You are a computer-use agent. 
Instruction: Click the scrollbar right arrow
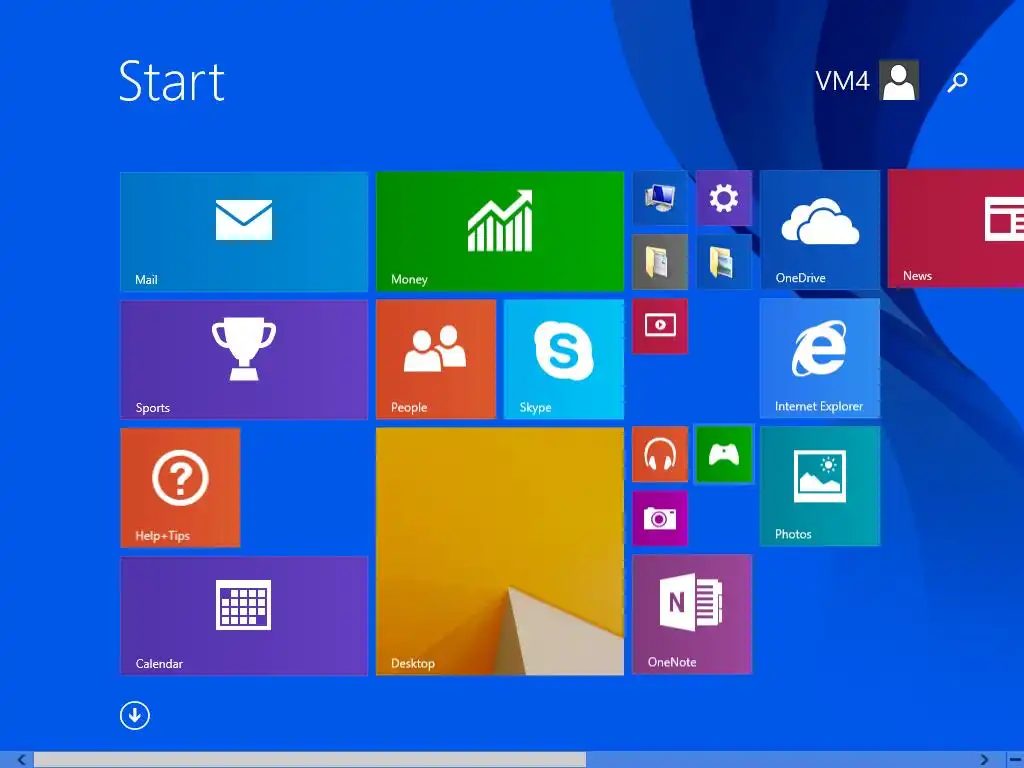click(x=984, y=760)
